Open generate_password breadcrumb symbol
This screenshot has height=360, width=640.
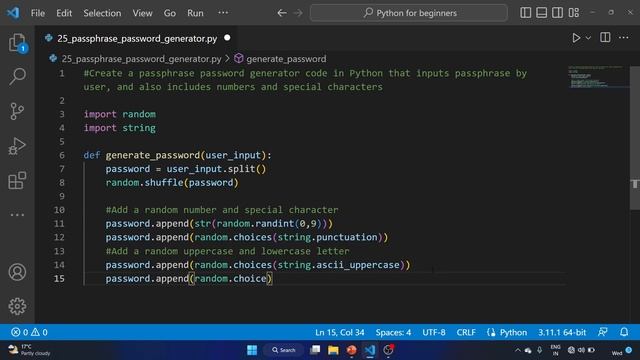pyautogui.click(x=286, y=59)
